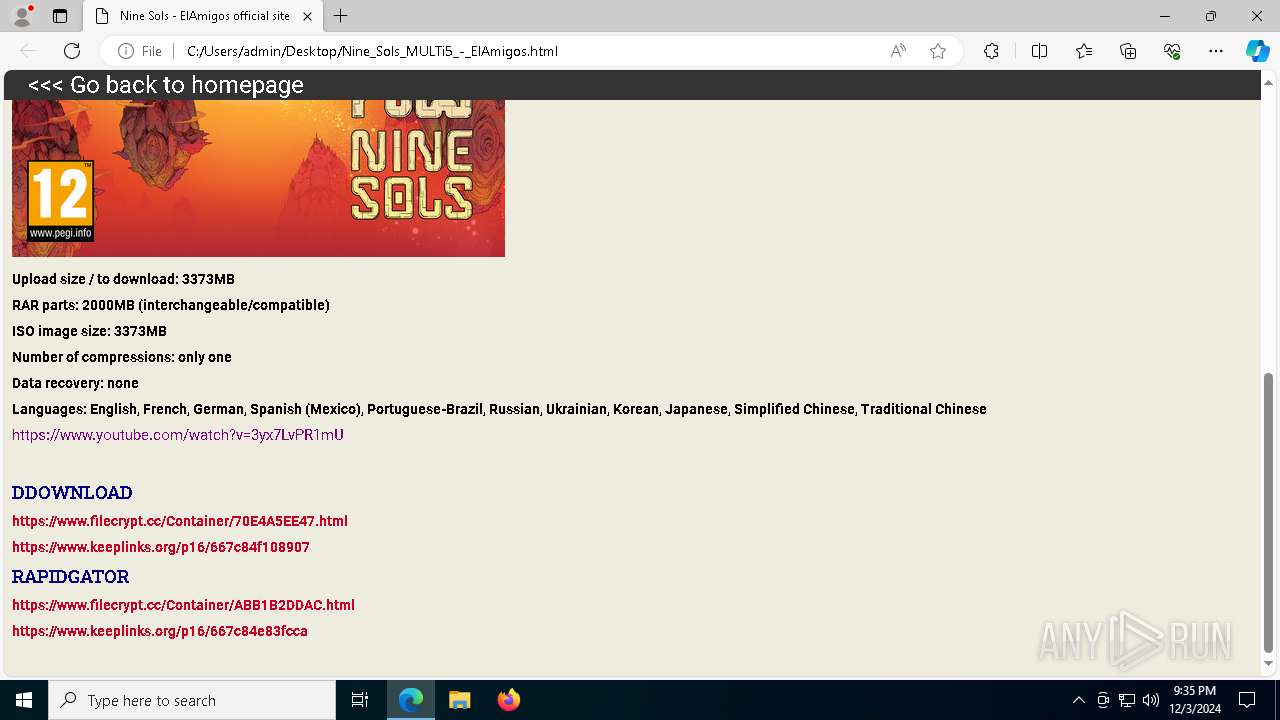Open Microsoft Edge taskbar icon
The height and width of the screenshot is (720, 1280).
(x=411, y=700)
